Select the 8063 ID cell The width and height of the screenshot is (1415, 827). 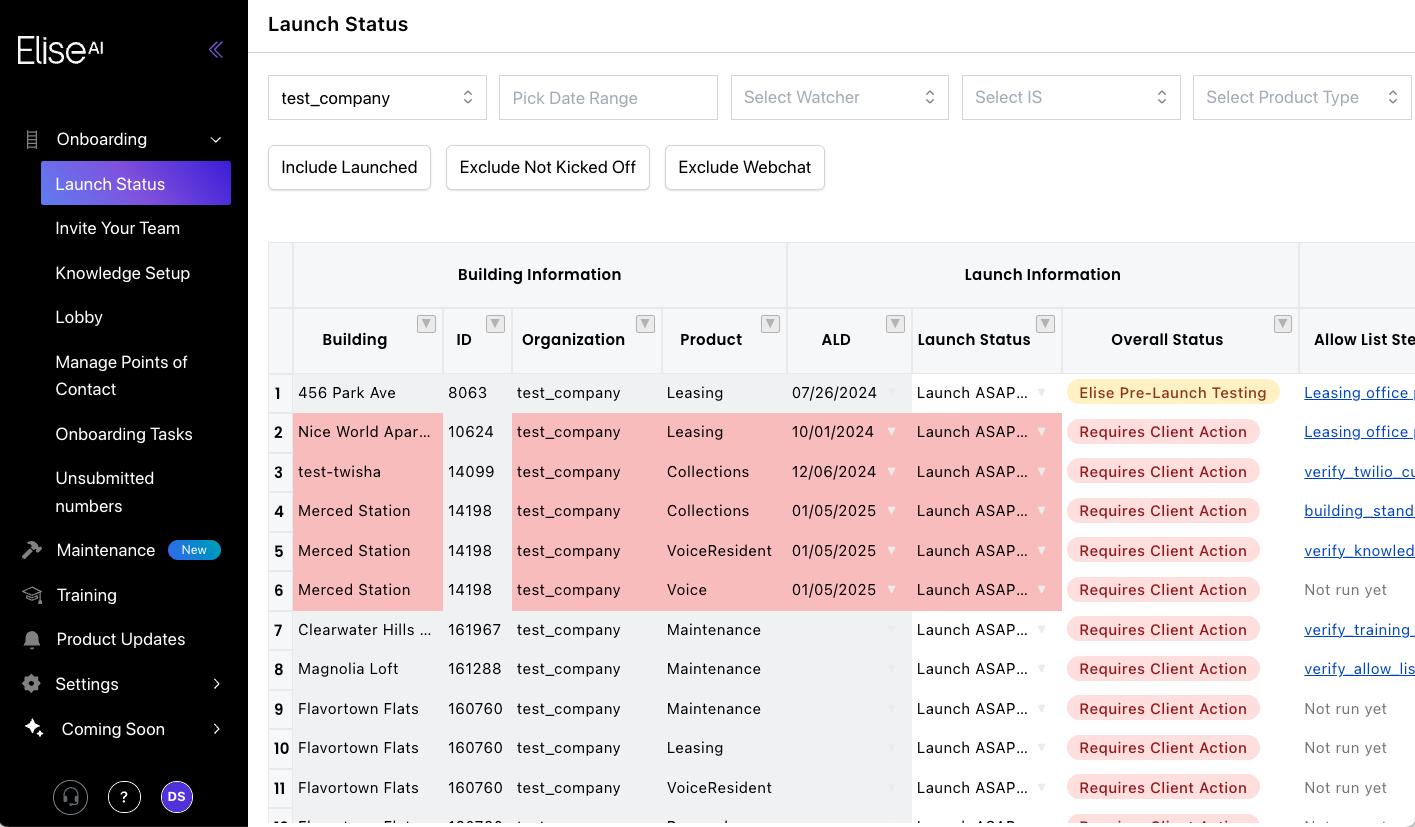tap(477, 393)
